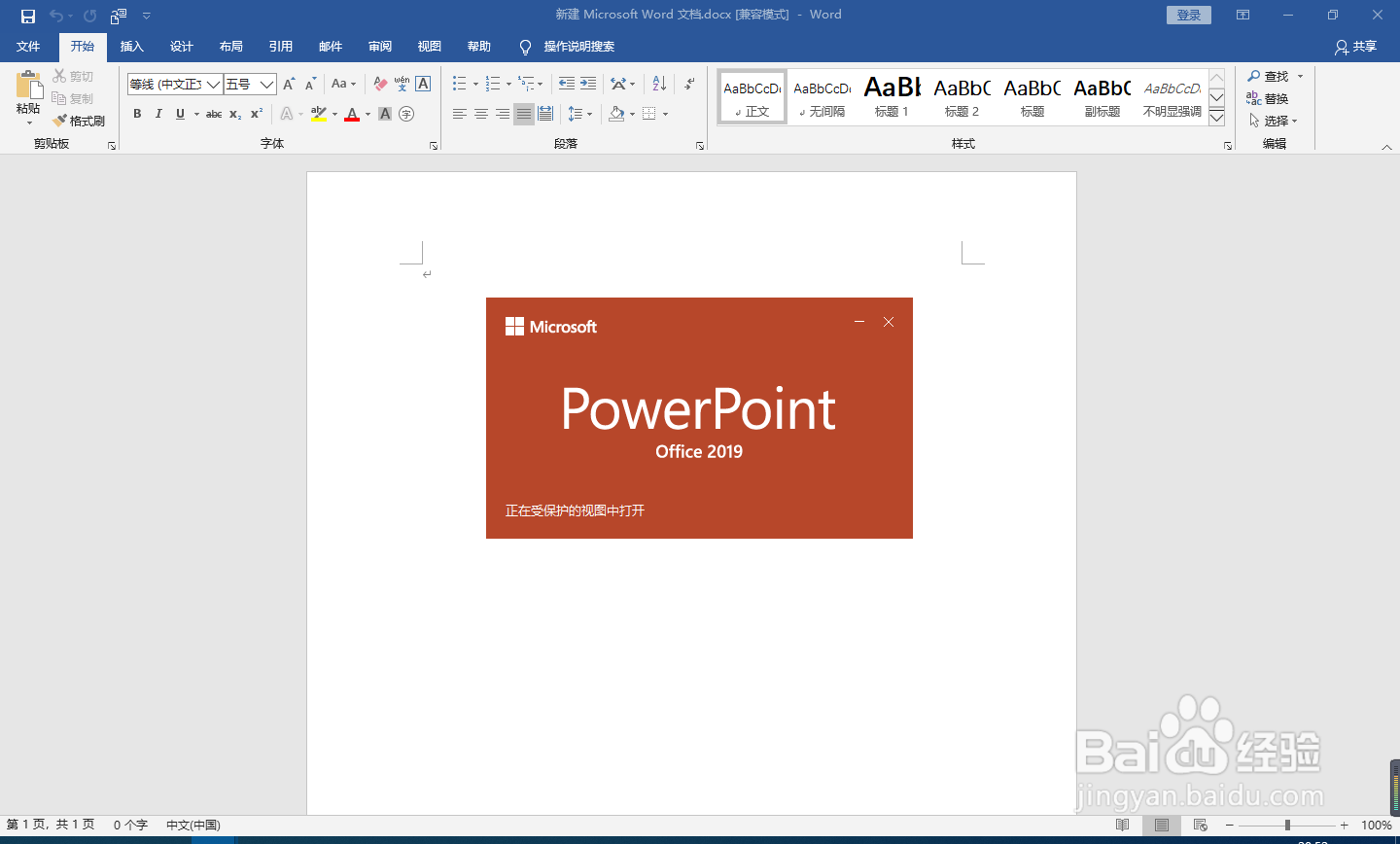Image resolution: width=1400 pixels, height=844 pixels.
Task: Use the Format Painter (格式刷) tool
Action: click(x=79, y=121)
